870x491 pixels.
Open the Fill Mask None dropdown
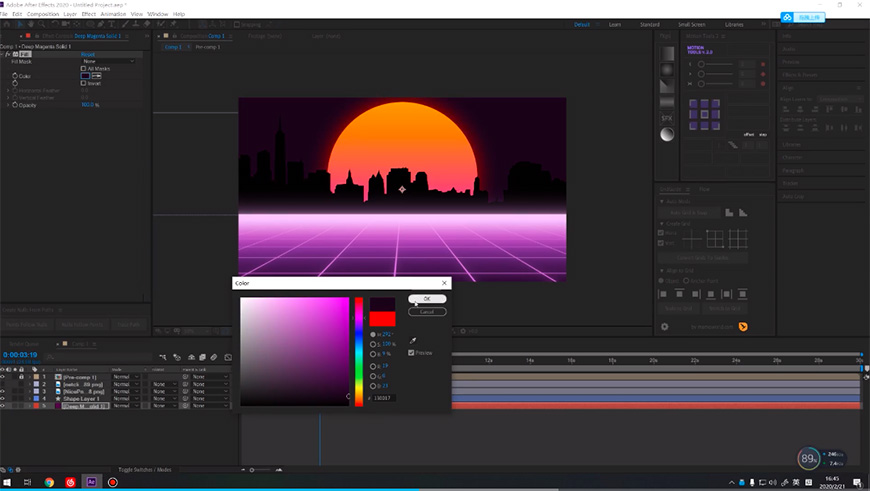pos(108,61)
